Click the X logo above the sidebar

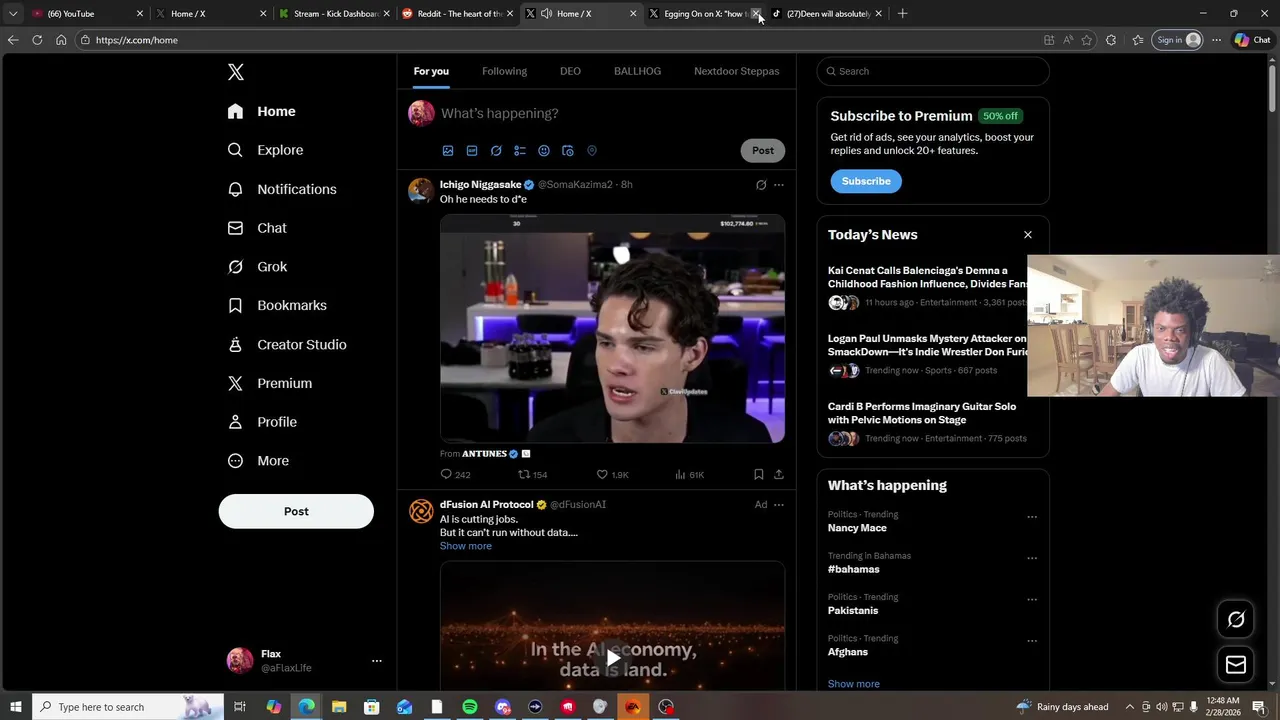pyautogui.click(x=236, y=72)
